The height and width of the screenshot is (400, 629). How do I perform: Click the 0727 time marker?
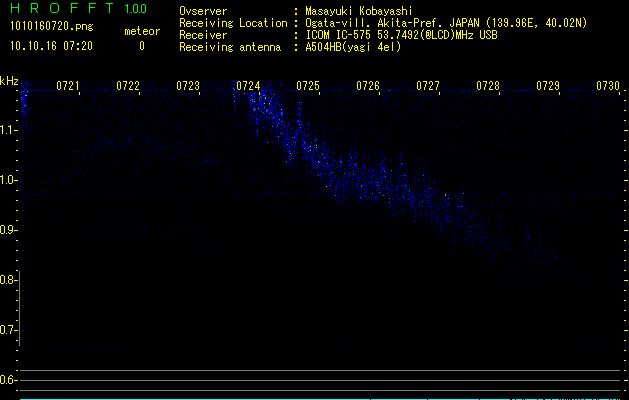pos(428,85)
